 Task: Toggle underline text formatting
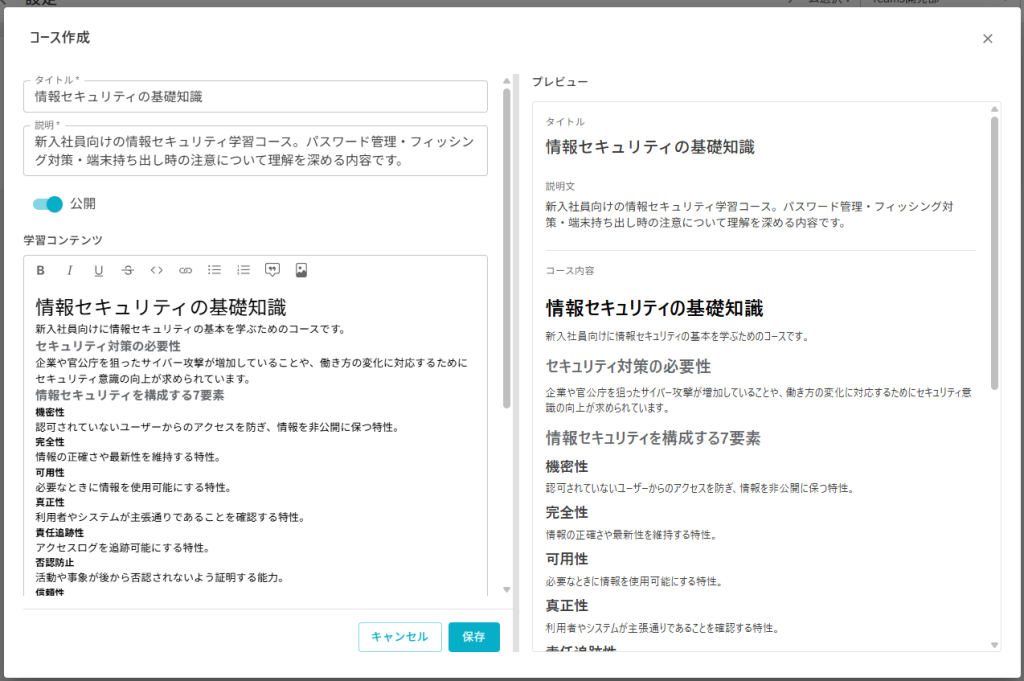(99, 270)
